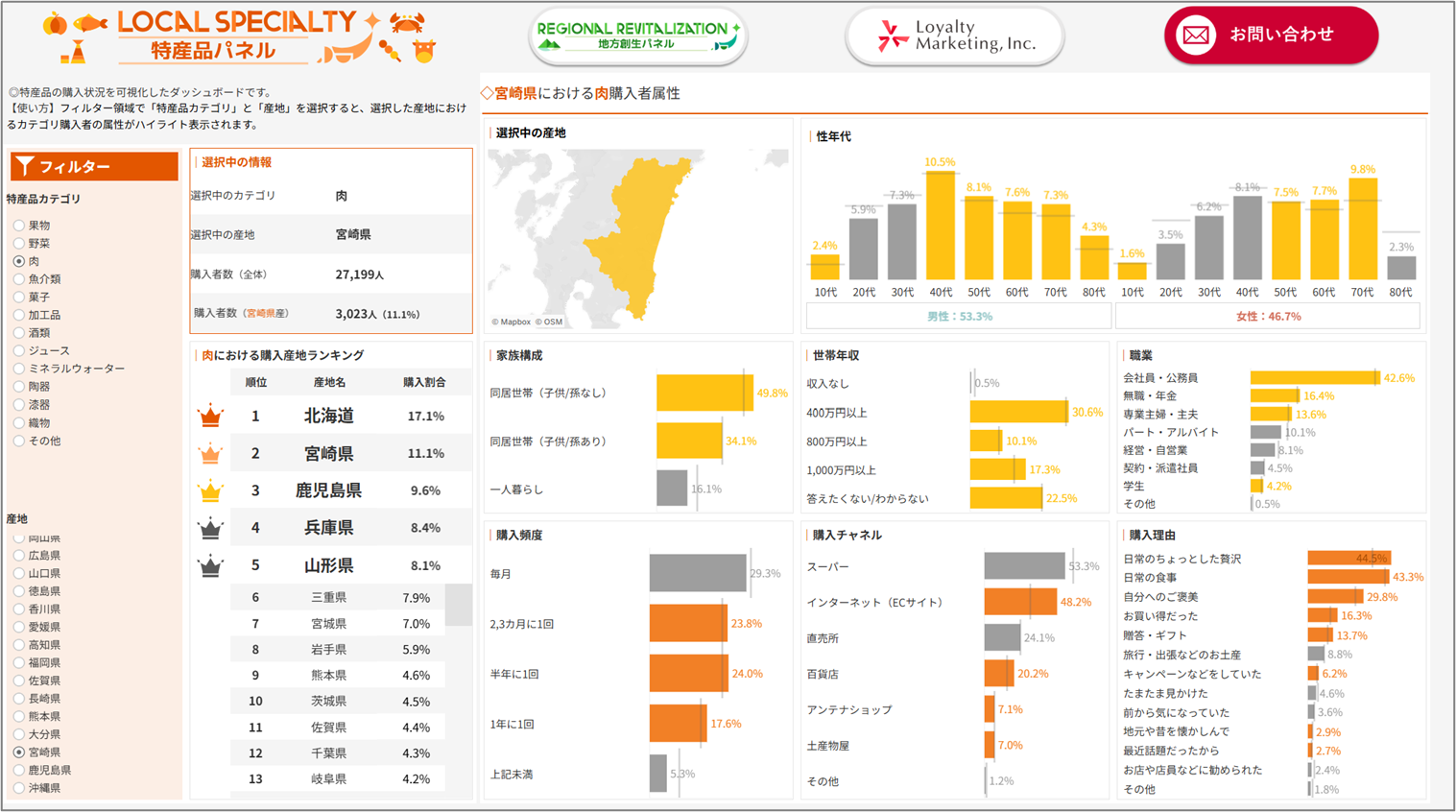The height and width of the screenshot is (812, 1456).
Task: Choose 沖縄県 in the 産地 list
Action: point(19,788)
